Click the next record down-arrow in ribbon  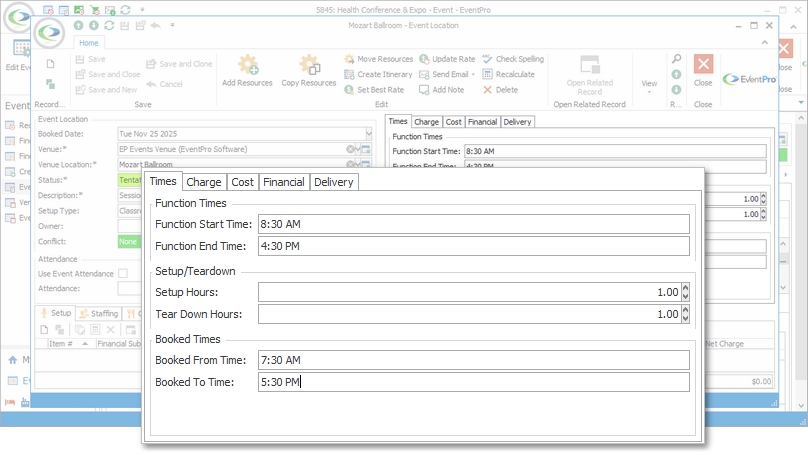pyautogui.click(x=676, y=90)
